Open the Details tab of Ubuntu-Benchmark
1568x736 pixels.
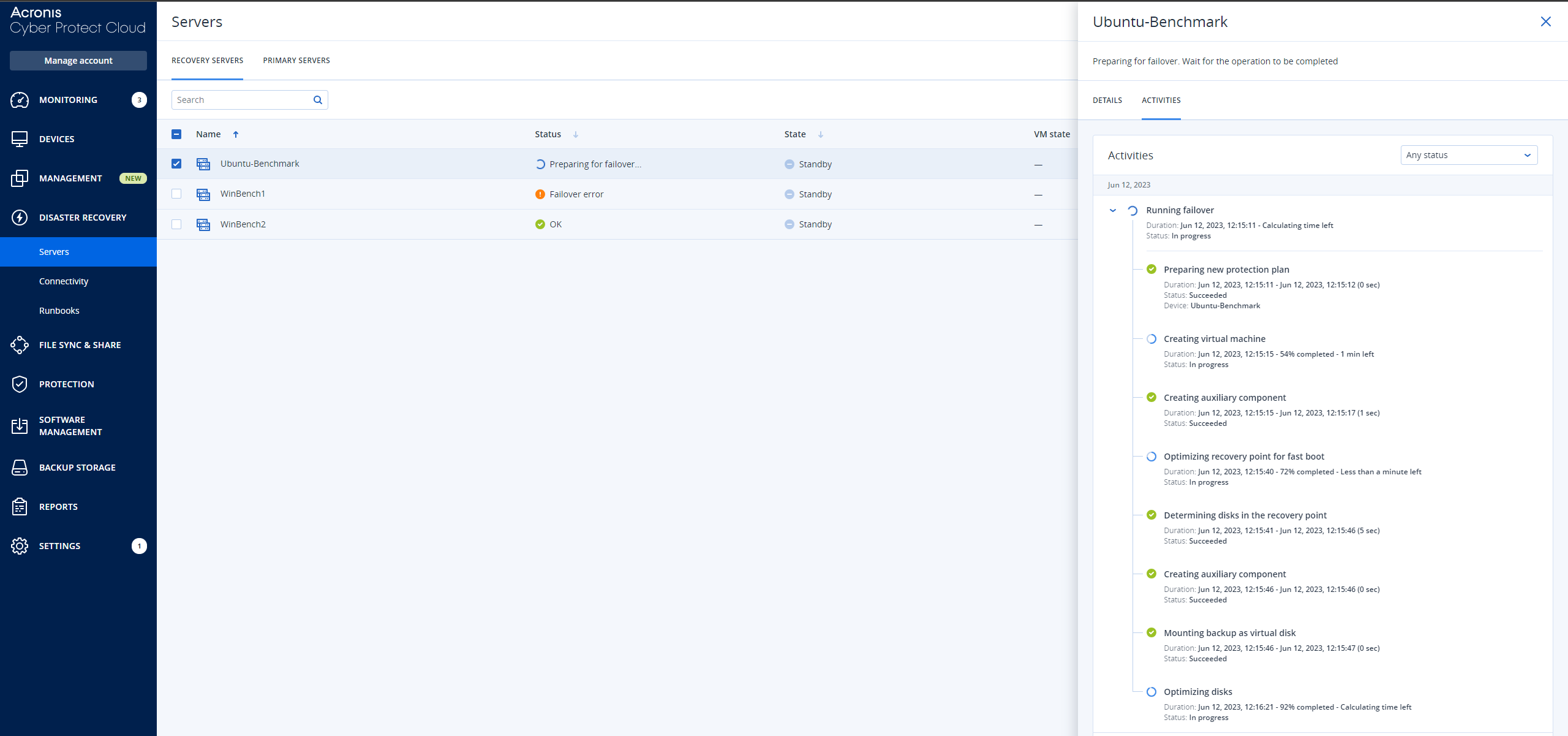pos(1107,101)
